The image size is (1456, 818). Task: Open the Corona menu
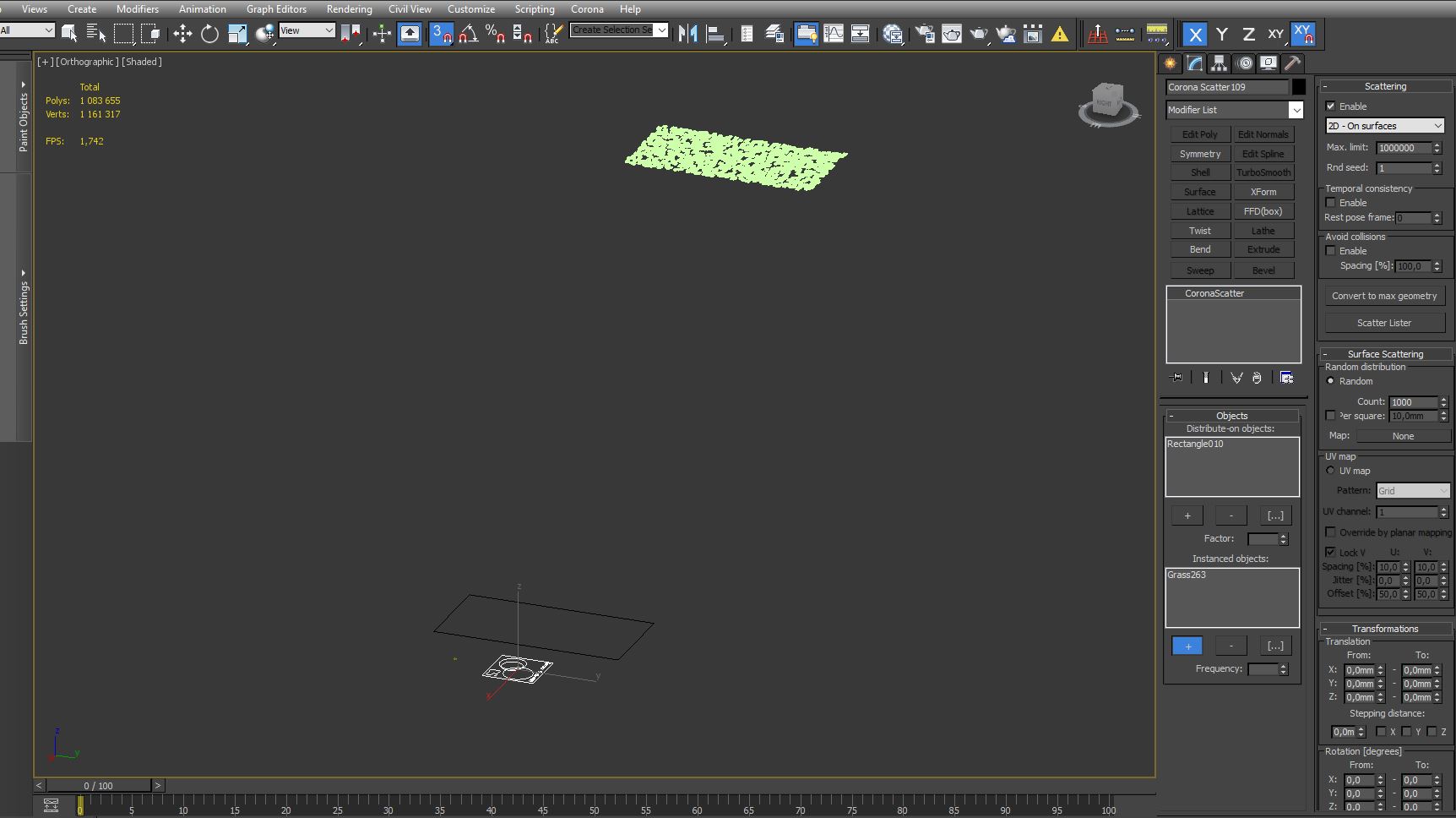[x=587, y=9]
